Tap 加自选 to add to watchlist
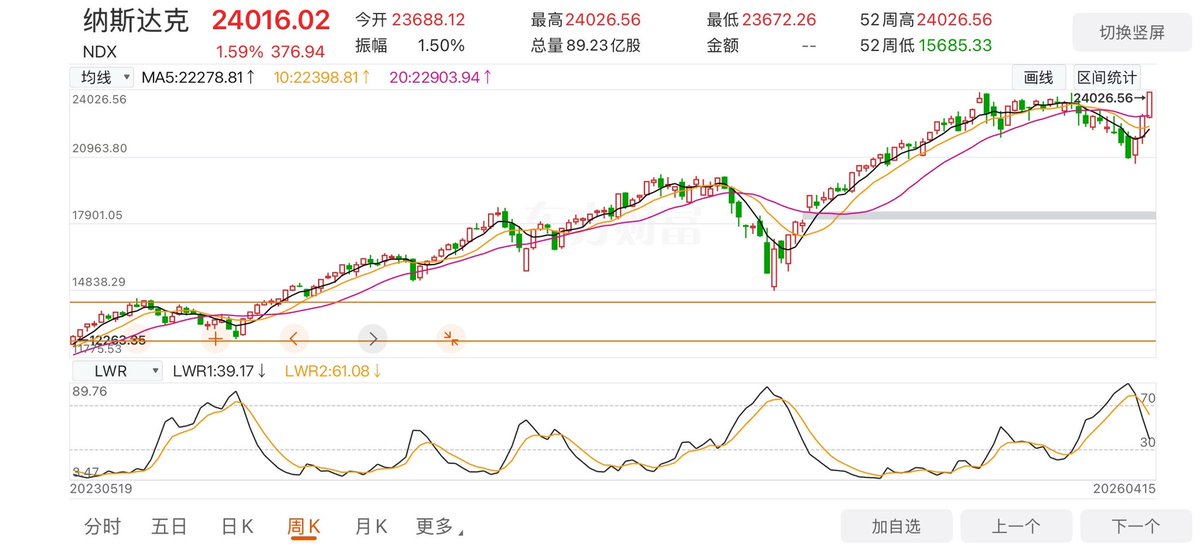Image resolution: width=1200 pixels, height=553 pixels. click(896, 526)
